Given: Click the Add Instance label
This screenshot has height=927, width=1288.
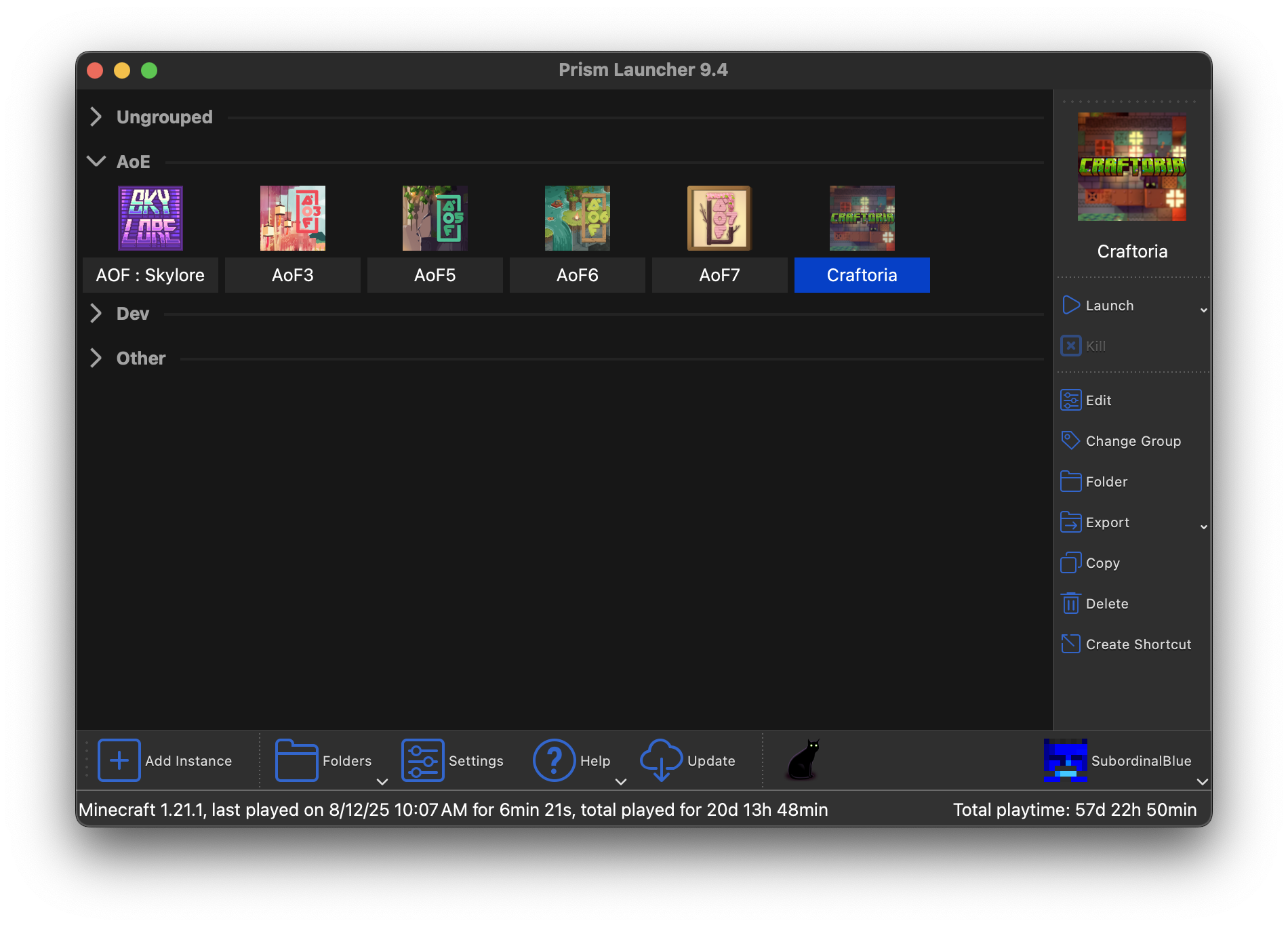Looking at the screenshot, I should coord(188,761).
